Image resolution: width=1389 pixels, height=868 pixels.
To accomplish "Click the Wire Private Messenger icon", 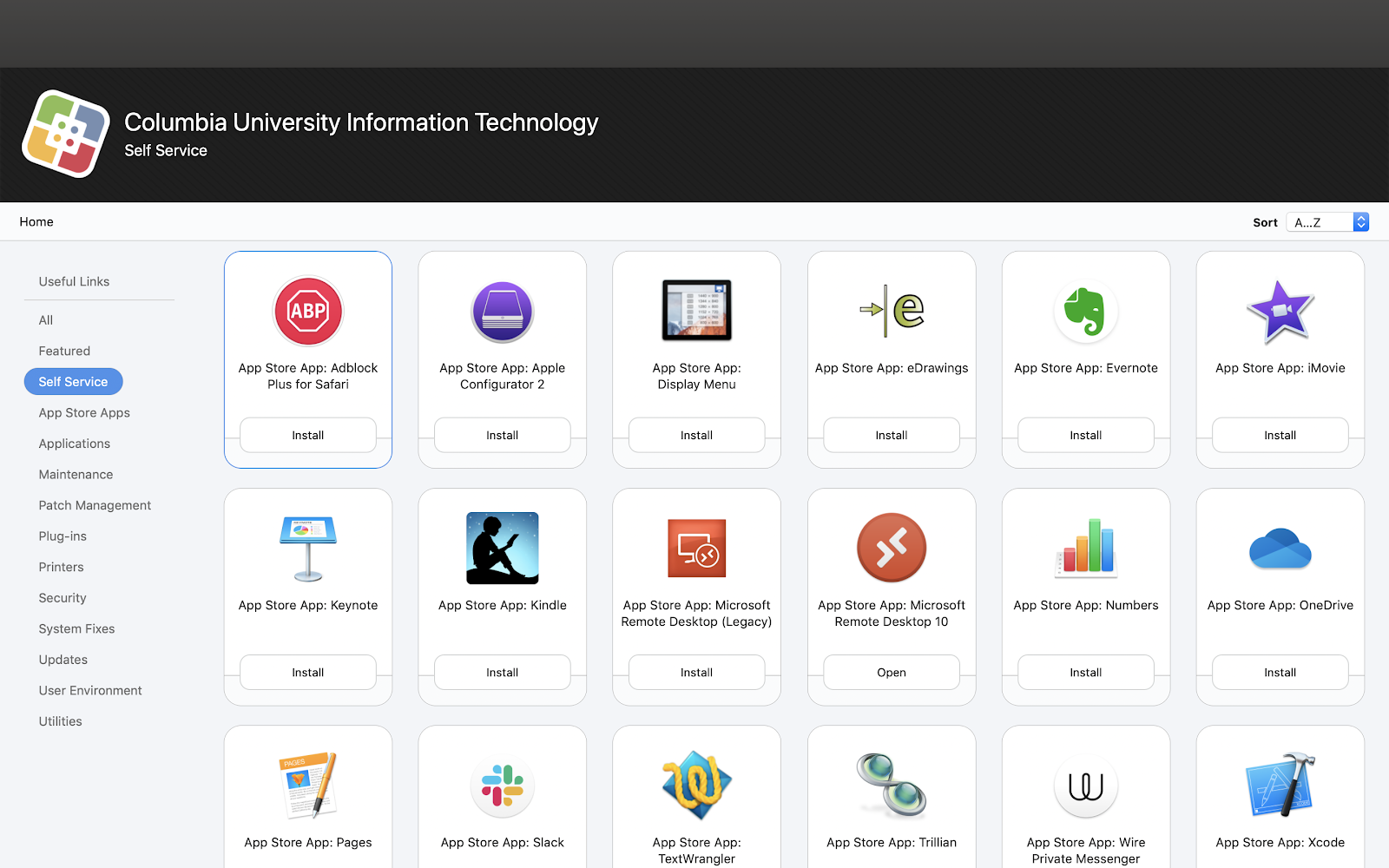I will (x=1086, y=786).
